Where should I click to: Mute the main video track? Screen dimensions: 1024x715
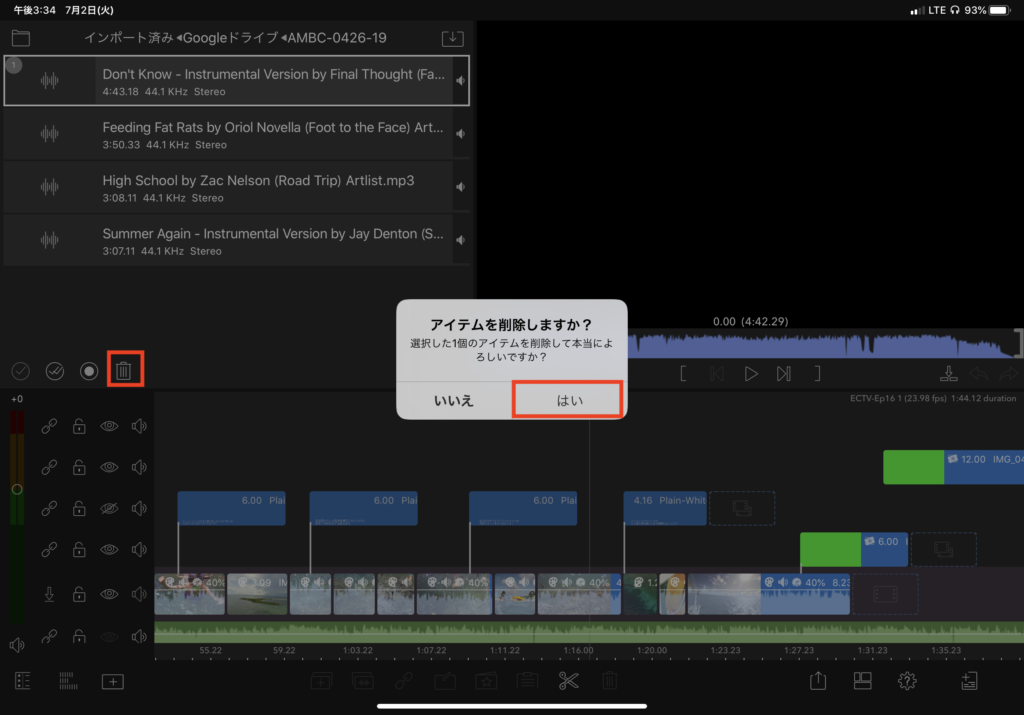139,594
